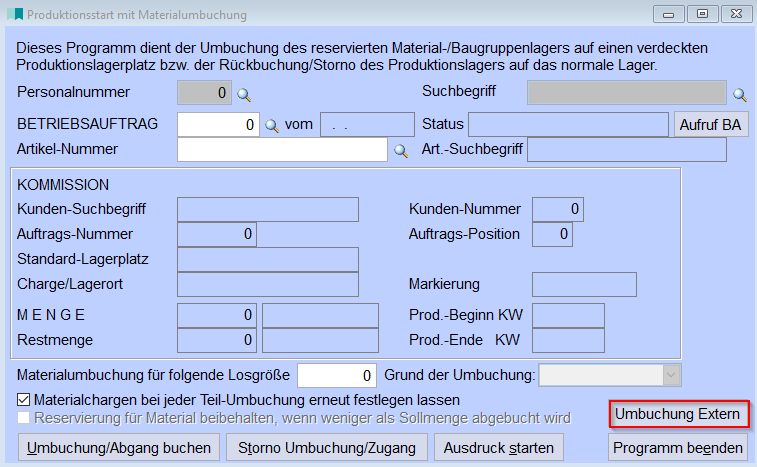Click the Standard-Lagerplatz field
Image resolution: width=757 pixels, height=467 pixels.
point(267,260)
